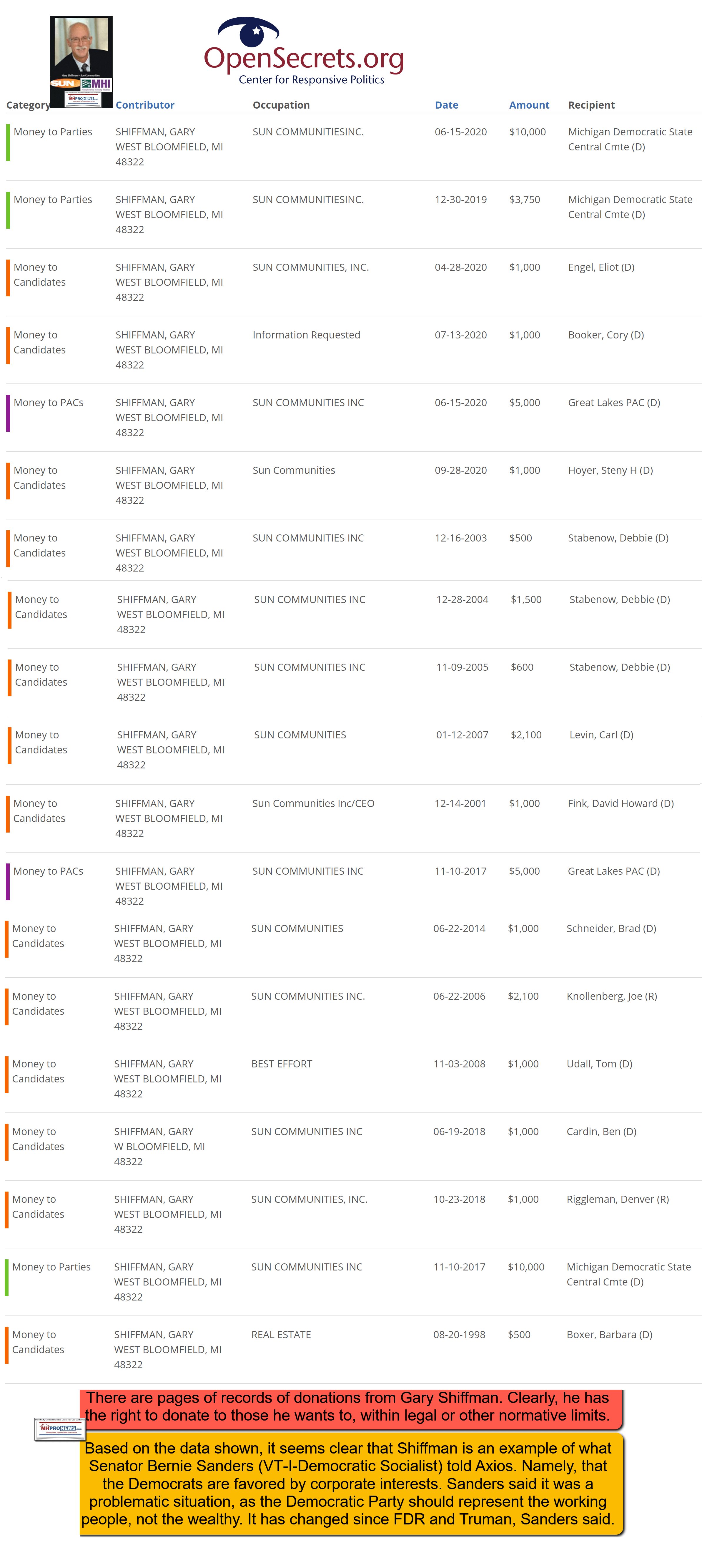The width and height of the screenshot is (702, 1568).
Task: Click the Category column header
Action: coord(28,105)
